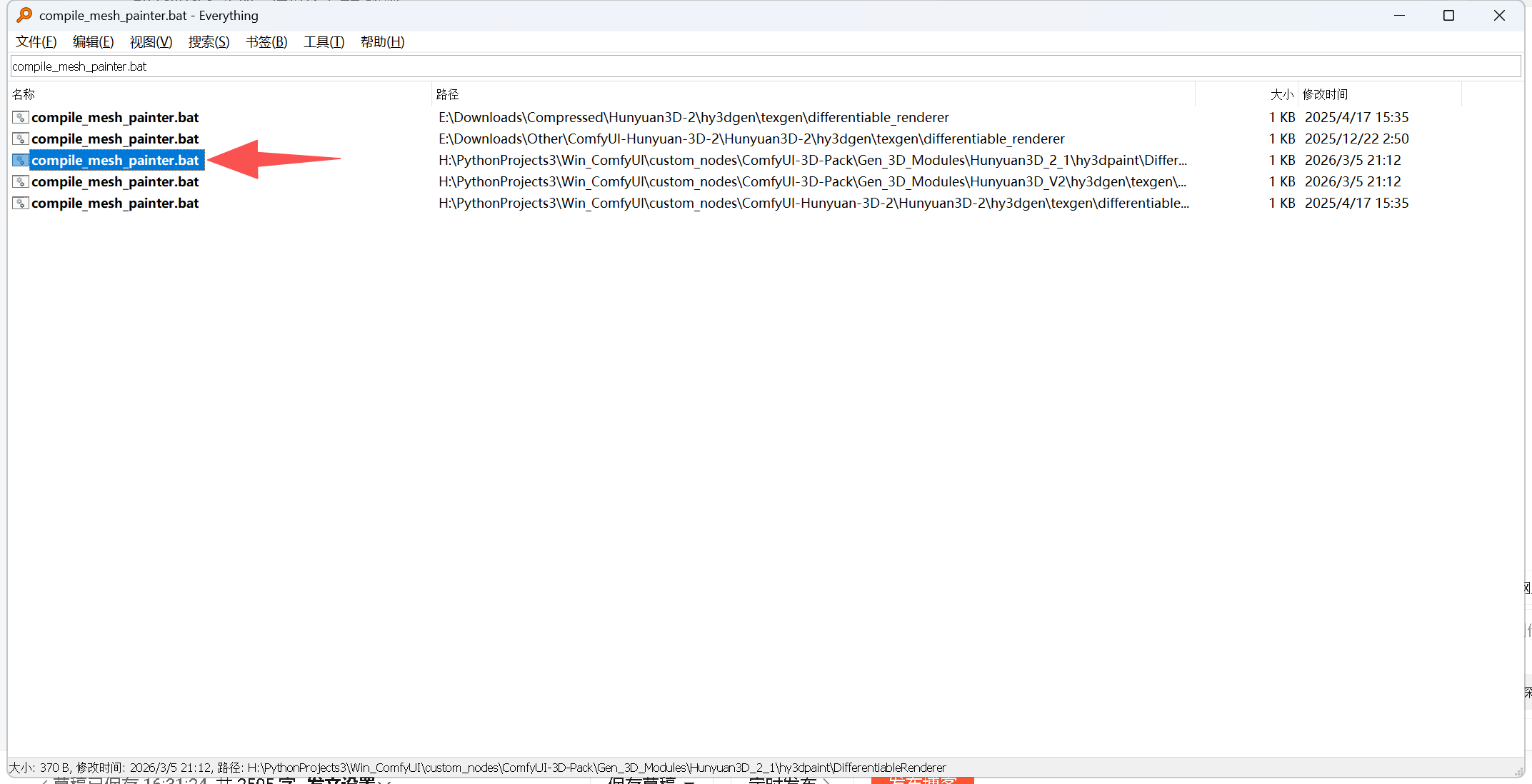Click file icon in last result row

(21, 203)
